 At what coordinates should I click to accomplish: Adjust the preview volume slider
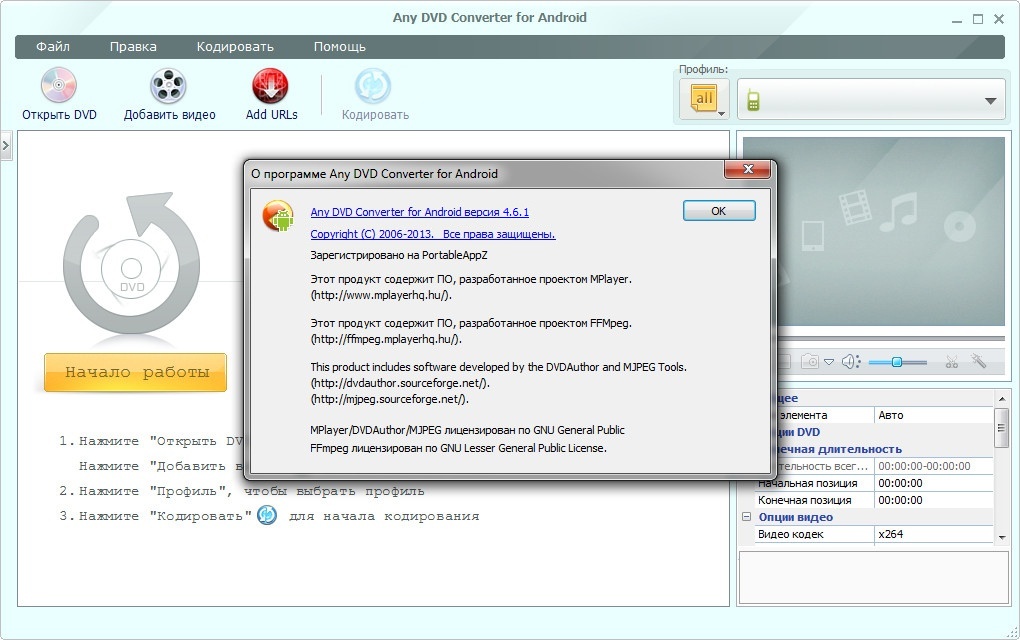(x=897, y=362)
